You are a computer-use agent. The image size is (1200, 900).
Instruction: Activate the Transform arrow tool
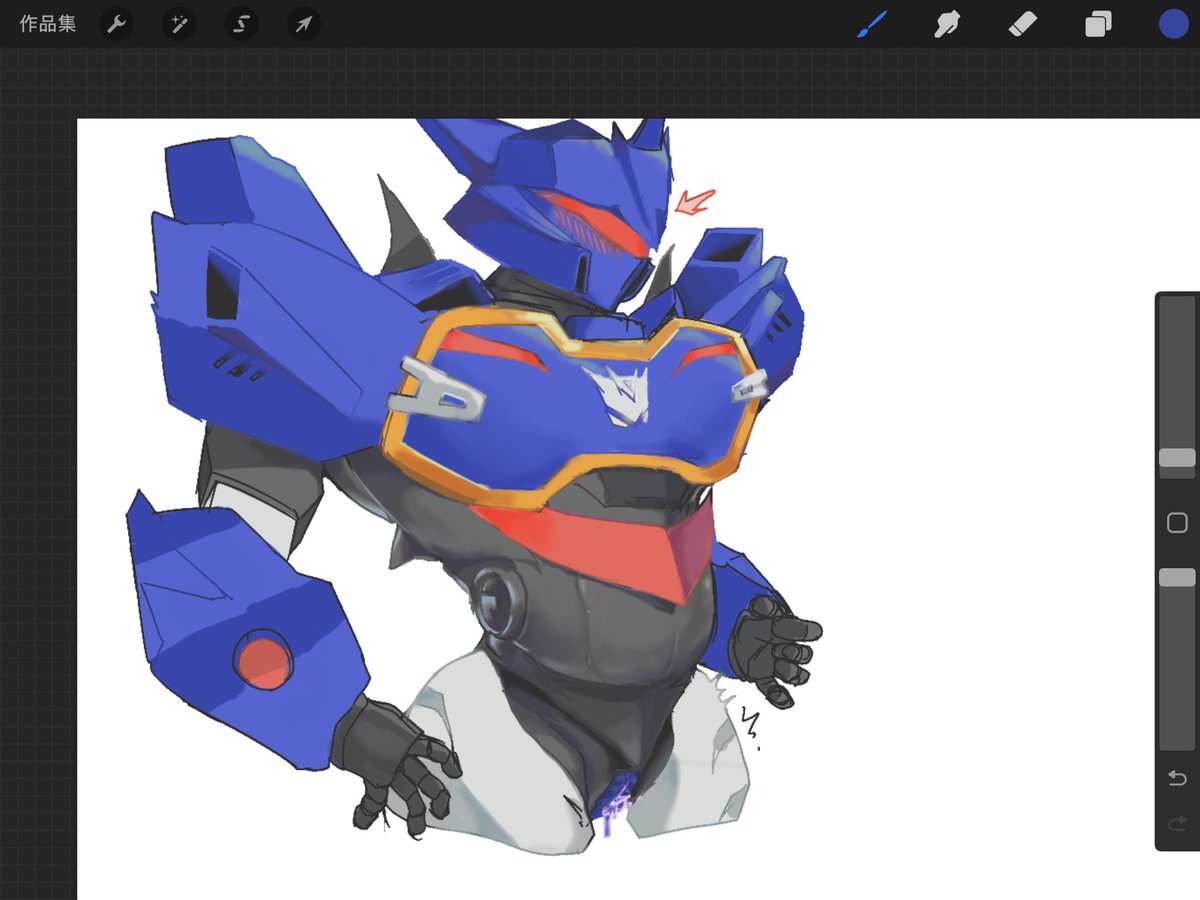(304, 24)
